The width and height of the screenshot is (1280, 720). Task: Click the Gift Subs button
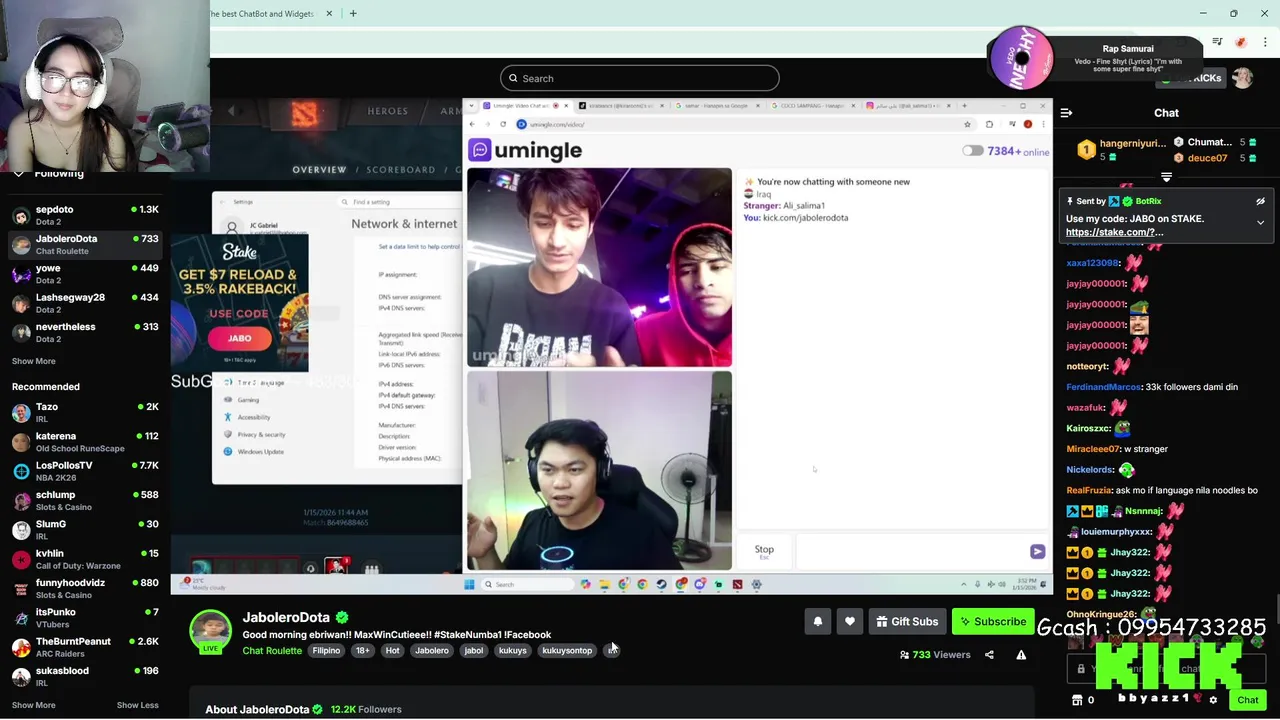(x=907, y=622)
